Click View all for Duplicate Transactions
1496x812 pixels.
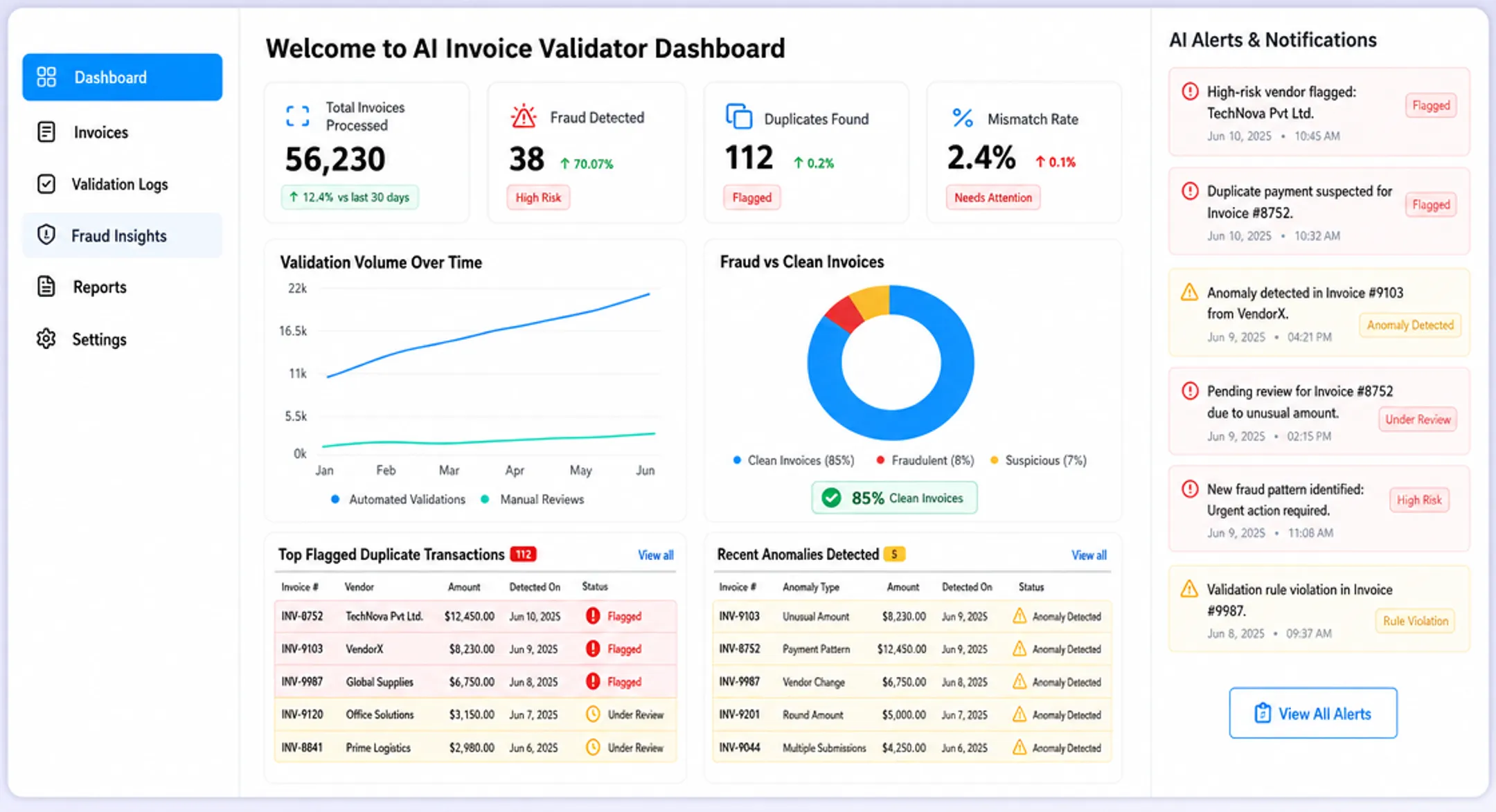click(x=655, y=555)
